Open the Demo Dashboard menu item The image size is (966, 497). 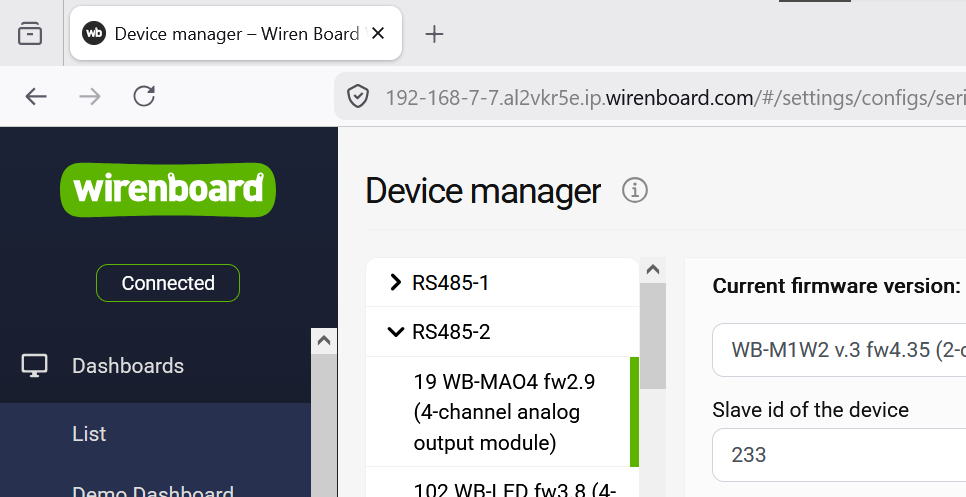click(153, 491)
